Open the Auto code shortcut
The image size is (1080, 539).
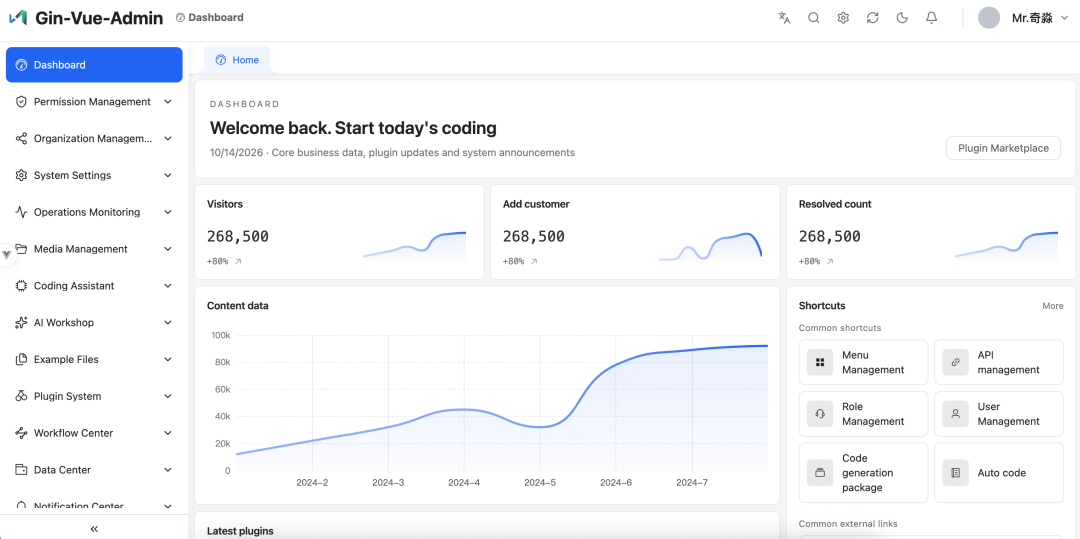click(999, 473)
